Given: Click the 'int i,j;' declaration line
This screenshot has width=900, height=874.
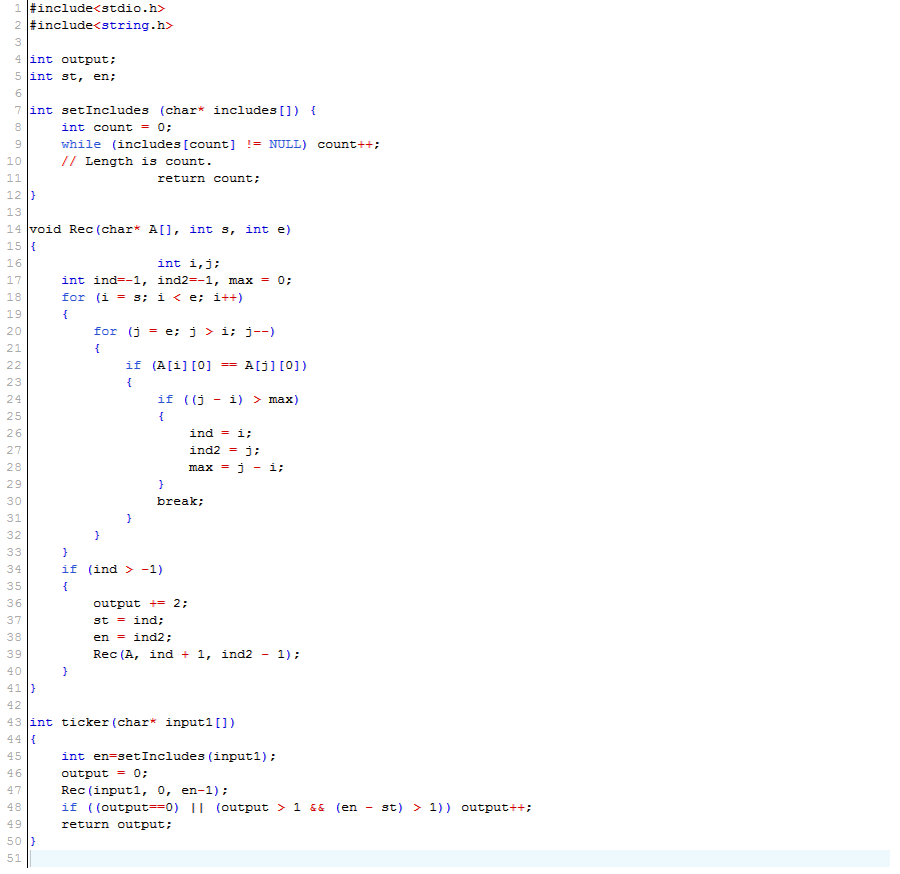Looking at the screenshot, I should (x=187, y=263).
